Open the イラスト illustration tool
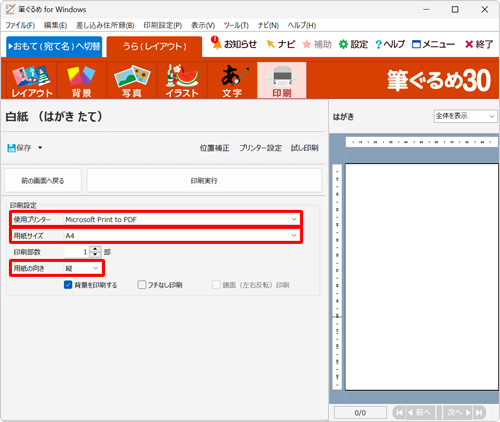The image size is (500, 422). tap(182, 80)
